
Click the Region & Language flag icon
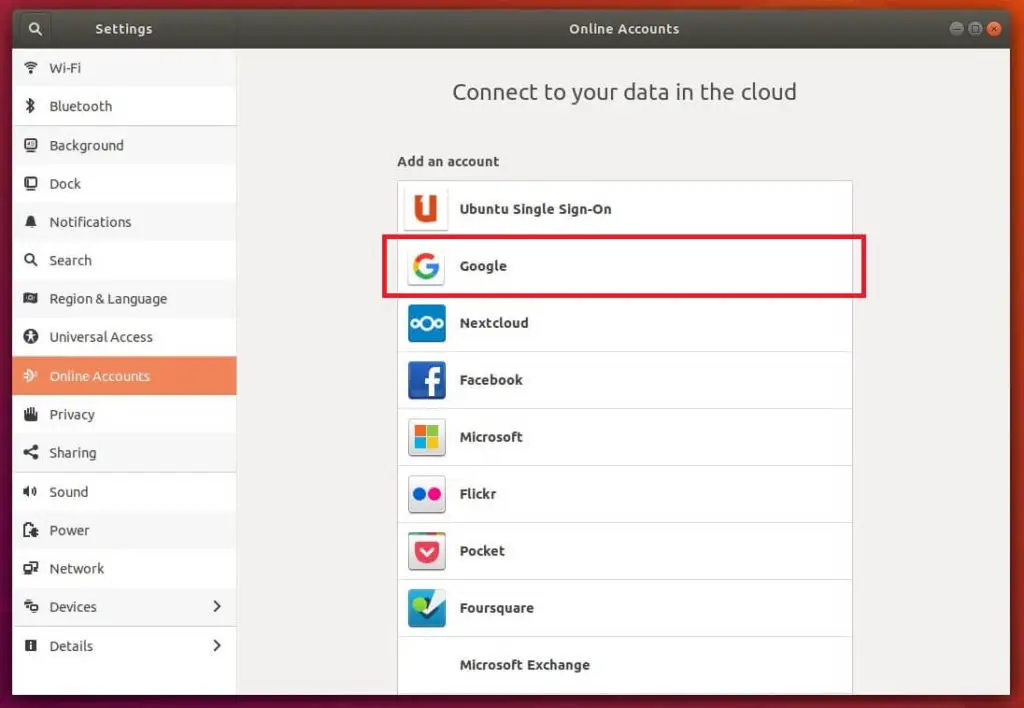(31, 298)
